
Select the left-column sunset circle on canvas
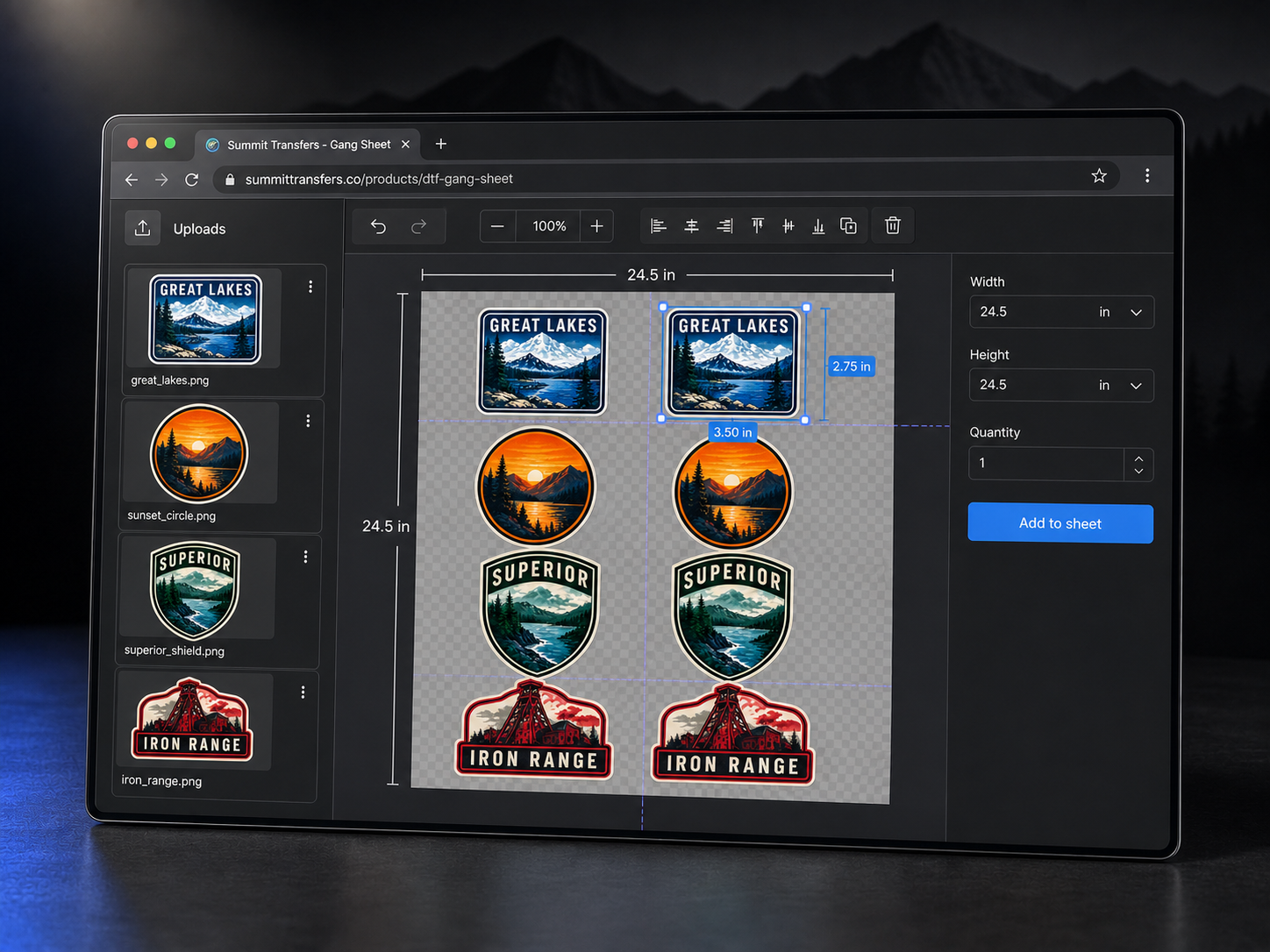tap(535, 486)
